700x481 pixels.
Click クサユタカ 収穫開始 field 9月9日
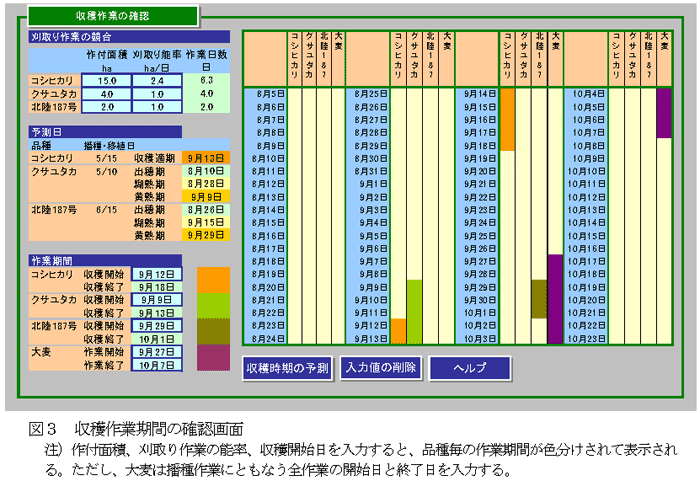click(x=156, y=300)
